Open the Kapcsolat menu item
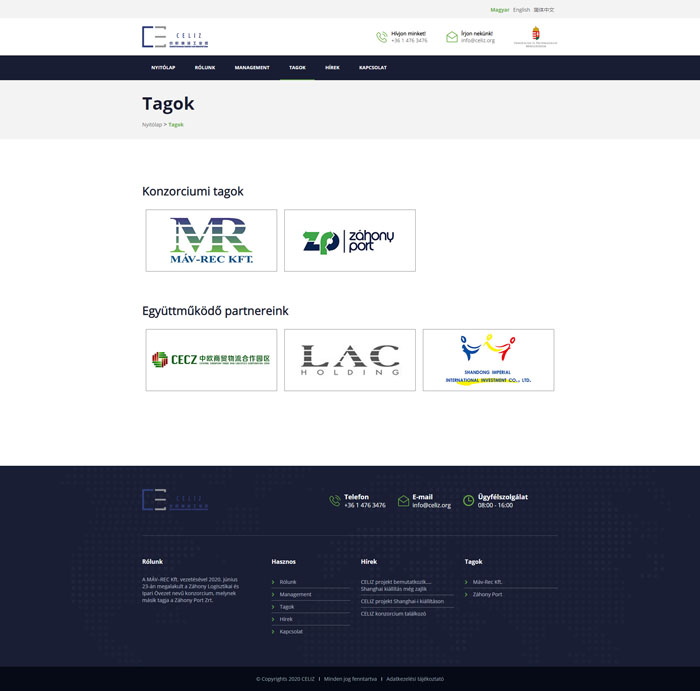700x691 pixels. click(x=373, y=68)
